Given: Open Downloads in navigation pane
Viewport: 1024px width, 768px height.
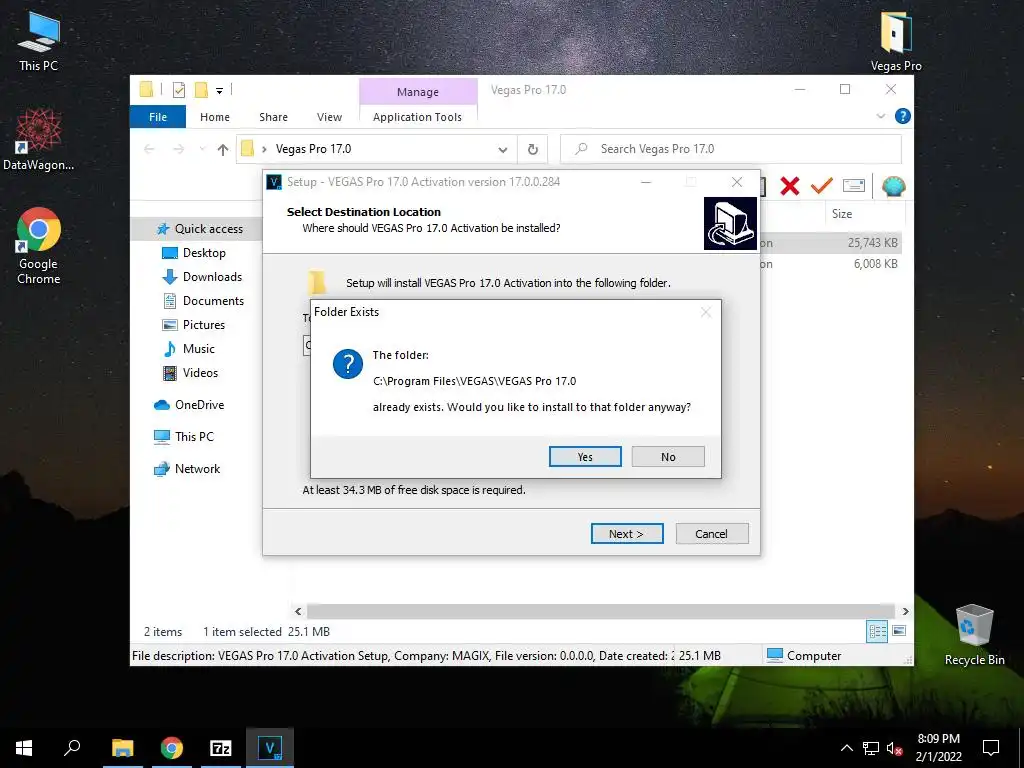Looking at the screenshot, I should point(212,277).
